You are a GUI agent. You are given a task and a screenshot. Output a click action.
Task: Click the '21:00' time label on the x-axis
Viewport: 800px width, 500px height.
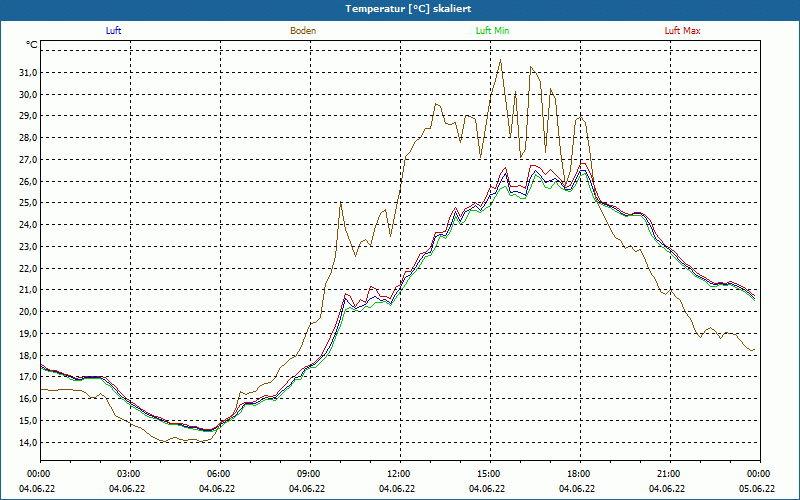670,474
